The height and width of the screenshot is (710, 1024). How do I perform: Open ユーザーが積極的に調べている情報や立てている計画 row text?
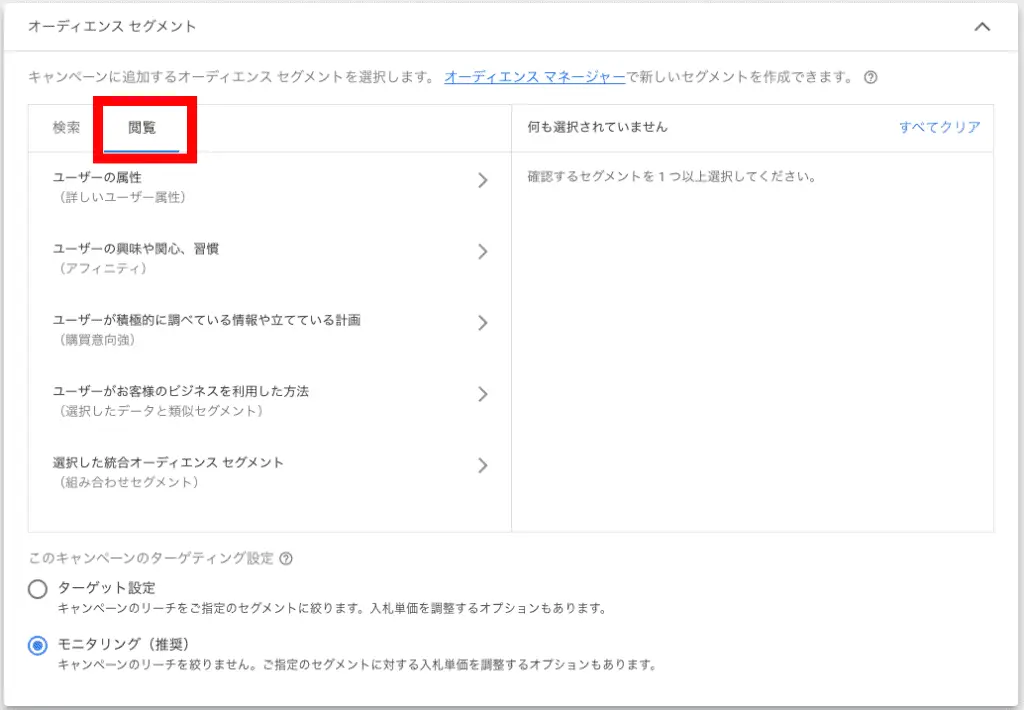pyautogui.click(x=206, y=319)
